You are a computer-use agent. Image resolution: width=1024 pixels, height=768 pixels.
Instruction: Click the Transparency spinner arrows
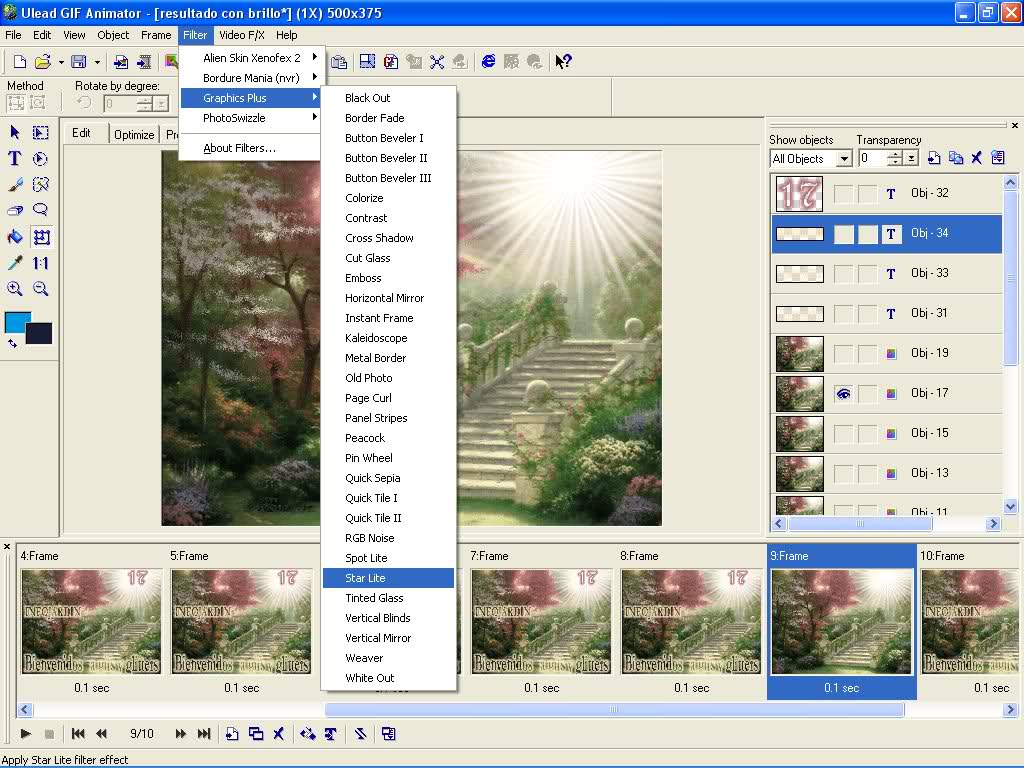pos(895,159)
